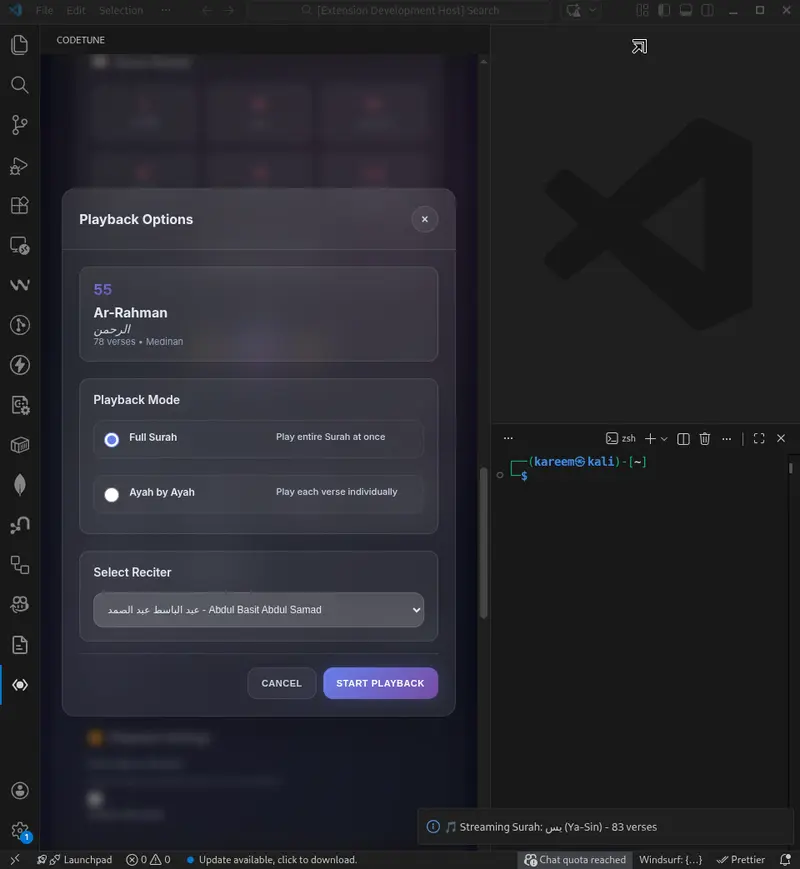Click Chat quota reached status item
This screenshot has width=800, height=869.
575,860
